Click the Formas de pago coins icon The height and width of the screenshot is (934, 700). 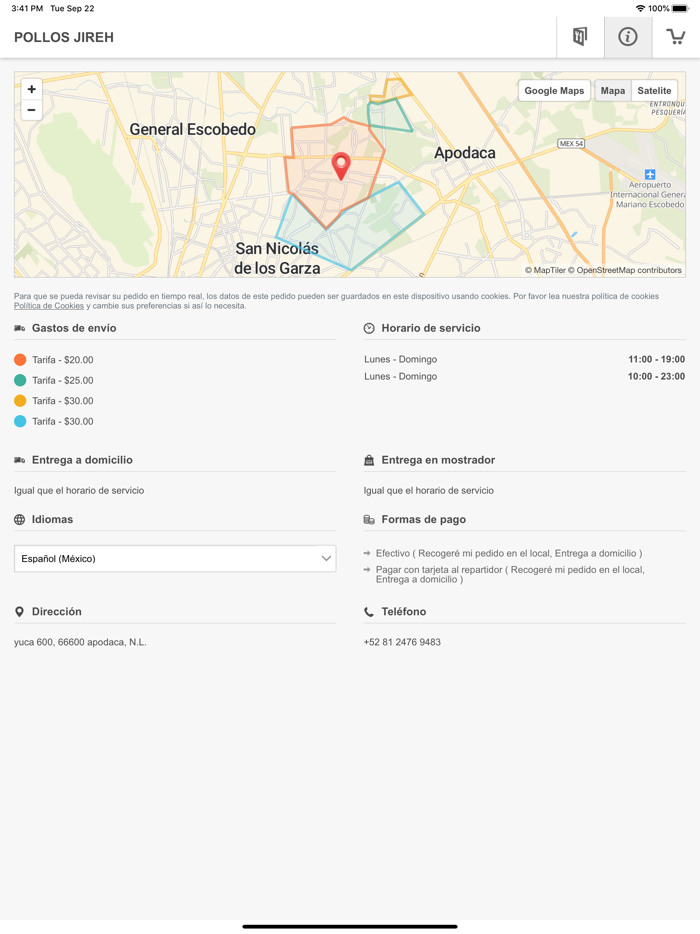pyautogui.click(x=369, y=519)
